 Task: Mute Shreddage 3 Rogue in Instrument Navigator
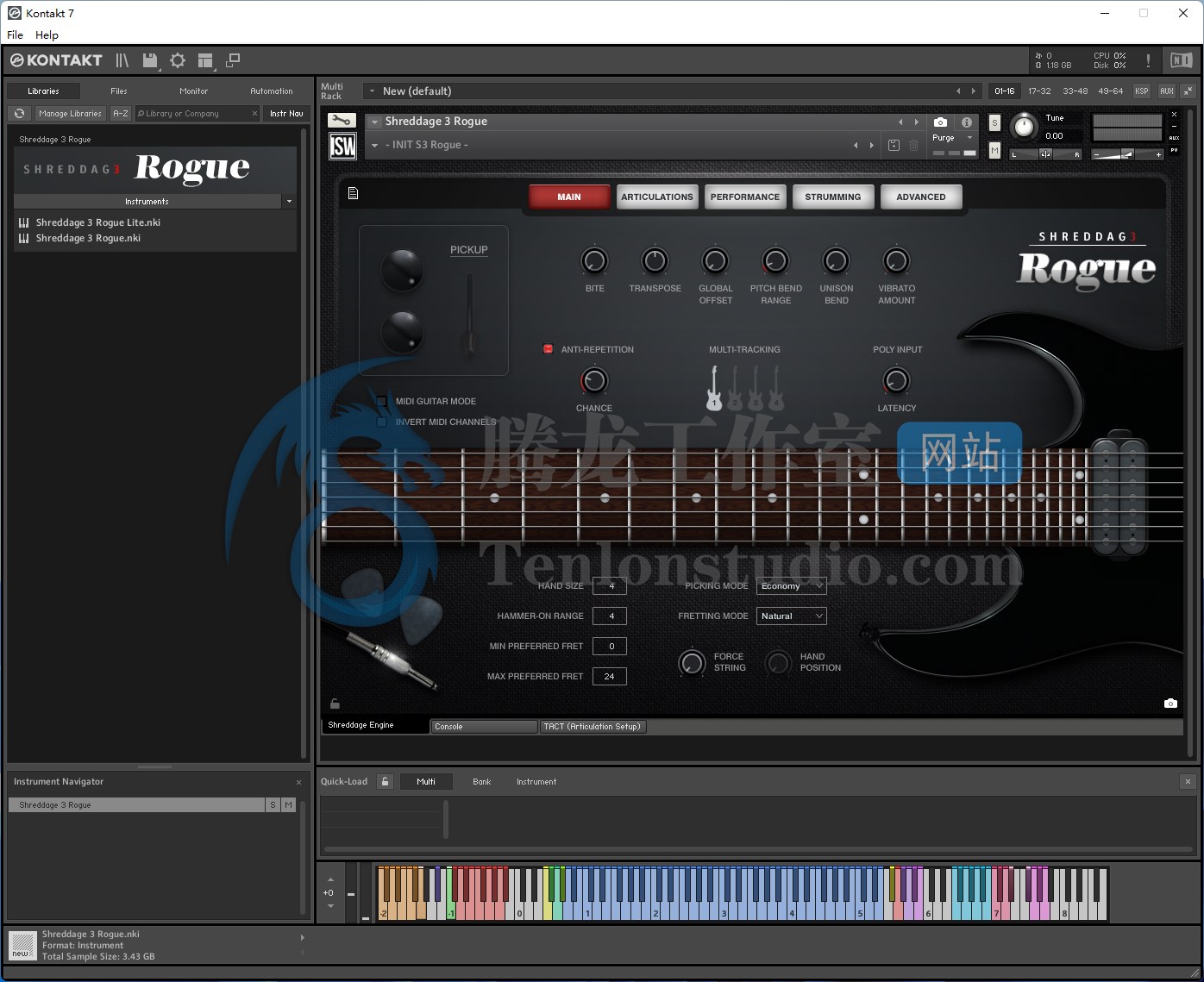click(x=288, y=804)
